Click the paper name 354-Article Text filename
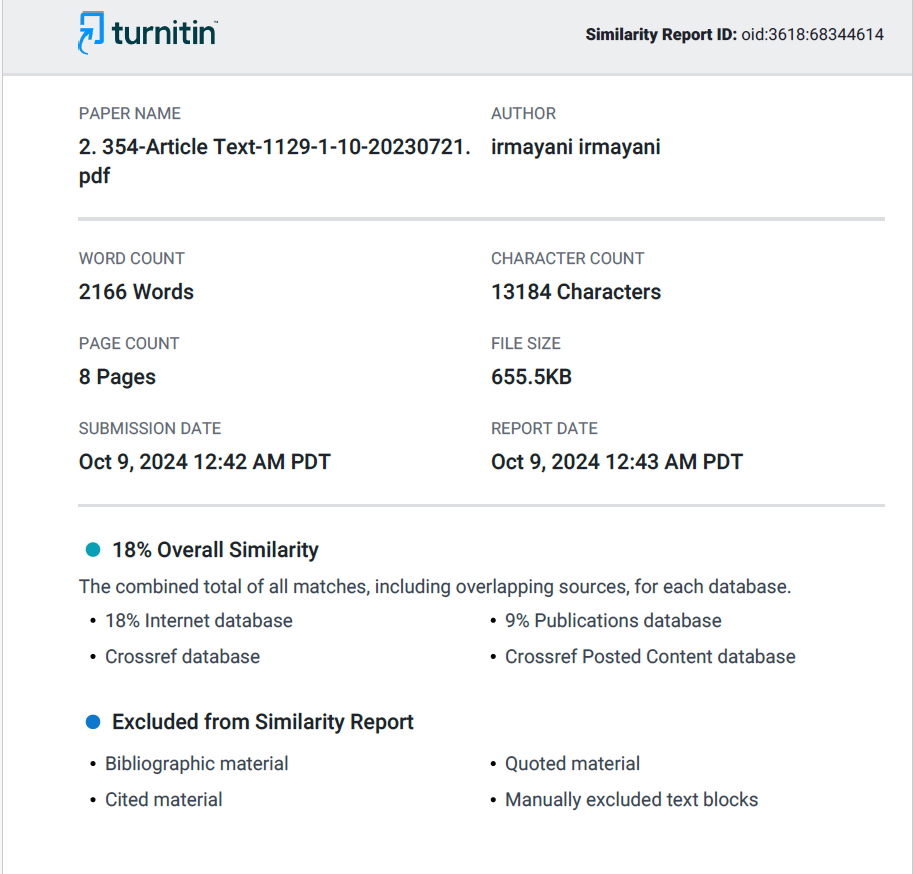Image resolution: width=913 pixels, height=874 pixels. coord(274,161)
